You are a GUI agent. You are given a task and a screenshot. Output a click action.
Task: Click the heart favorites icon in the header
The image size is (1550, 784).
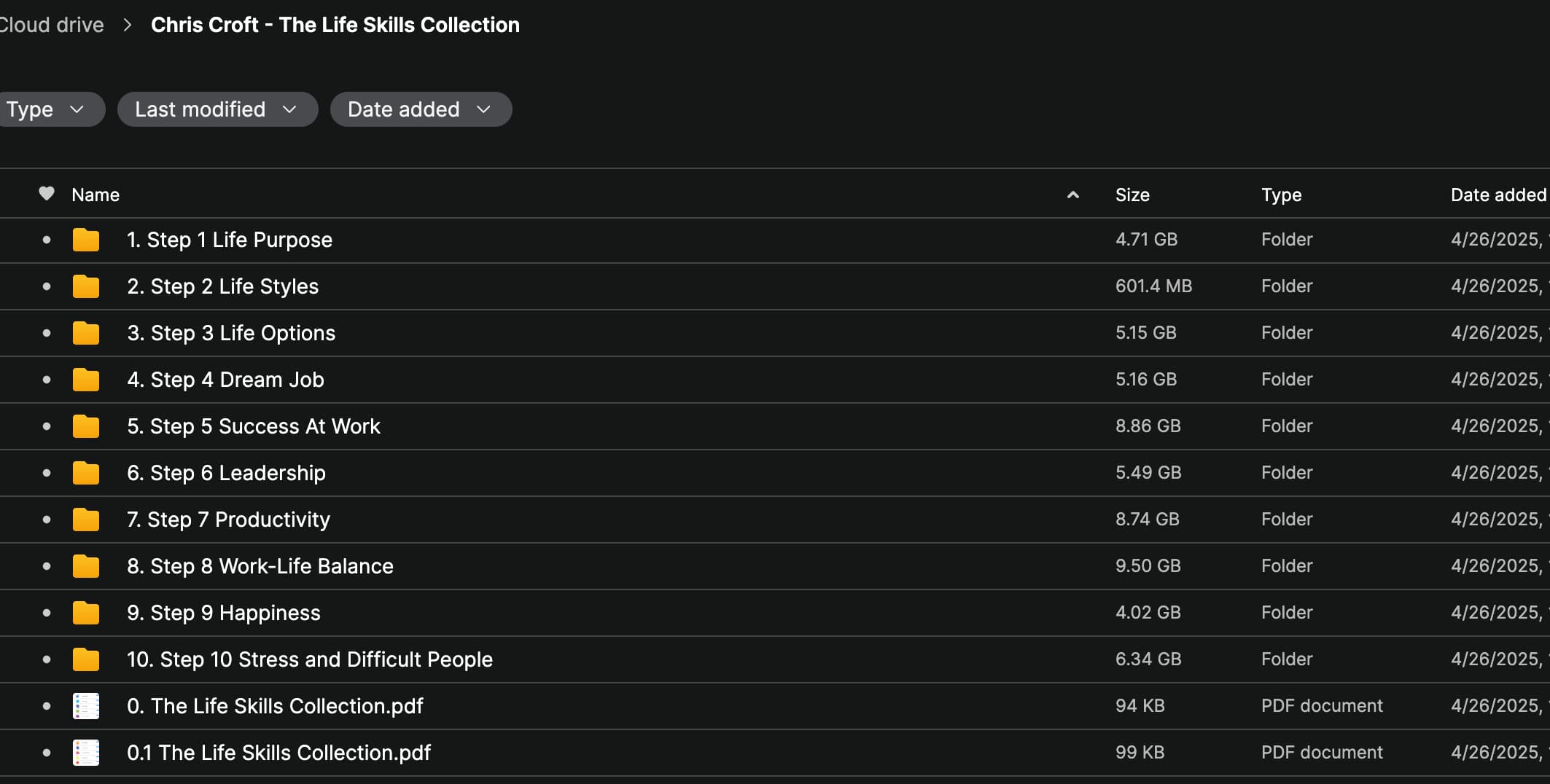(47, 194)
